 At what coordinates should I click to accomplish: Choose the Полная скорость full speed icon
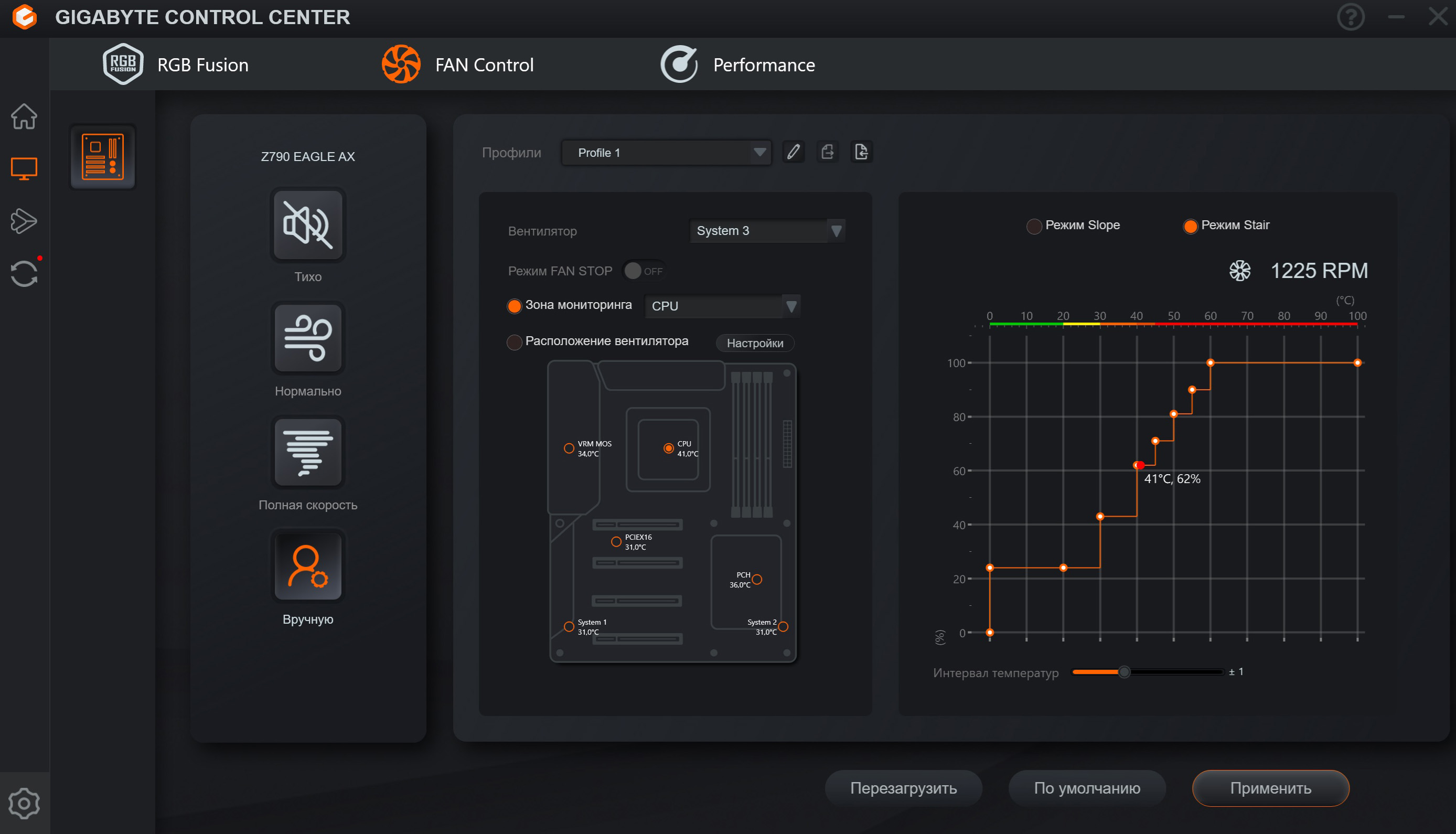pyautogui.click(x=307, y=453)
